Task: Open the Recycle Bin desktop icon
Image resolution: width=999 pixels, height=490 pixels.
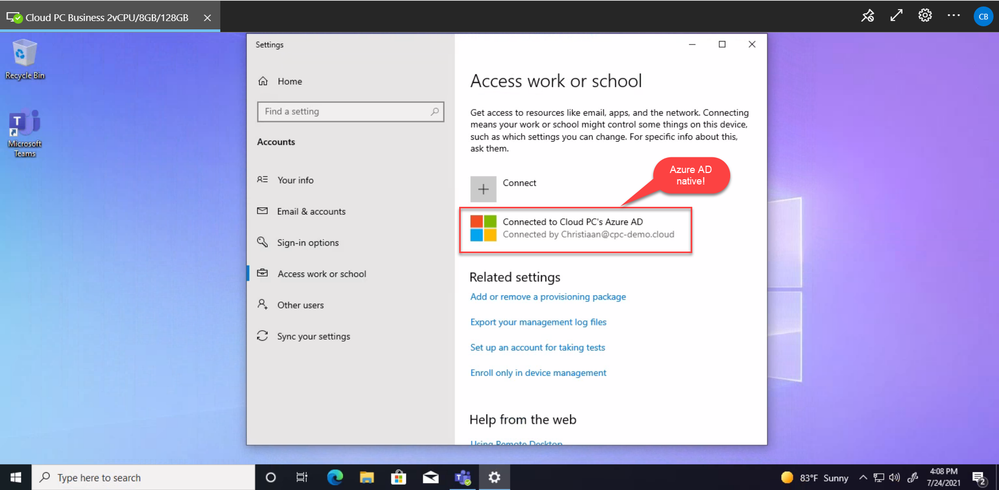Action: (x=24, y=59)
